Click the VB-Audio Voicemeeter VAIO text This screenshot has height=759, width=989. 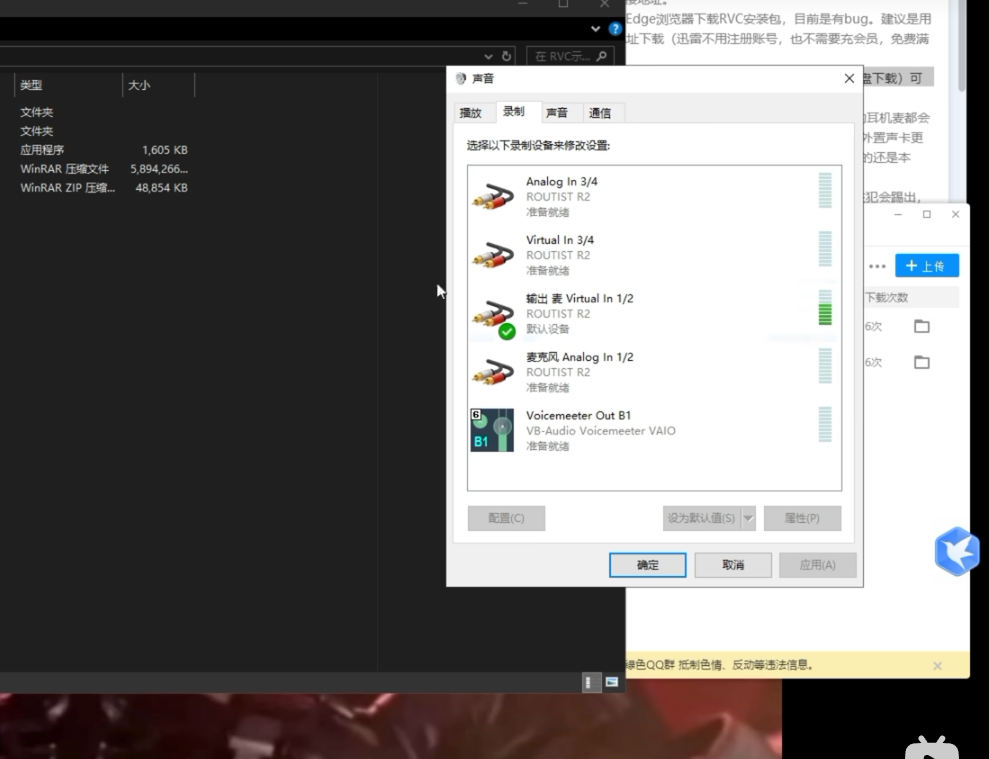[x=600, y=431]
